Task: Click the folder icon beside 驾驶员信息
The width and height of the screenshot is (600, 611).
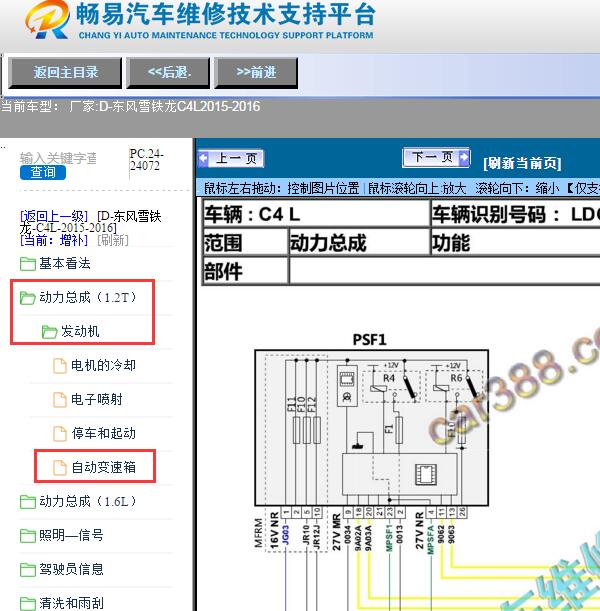Action: point(28,570)
